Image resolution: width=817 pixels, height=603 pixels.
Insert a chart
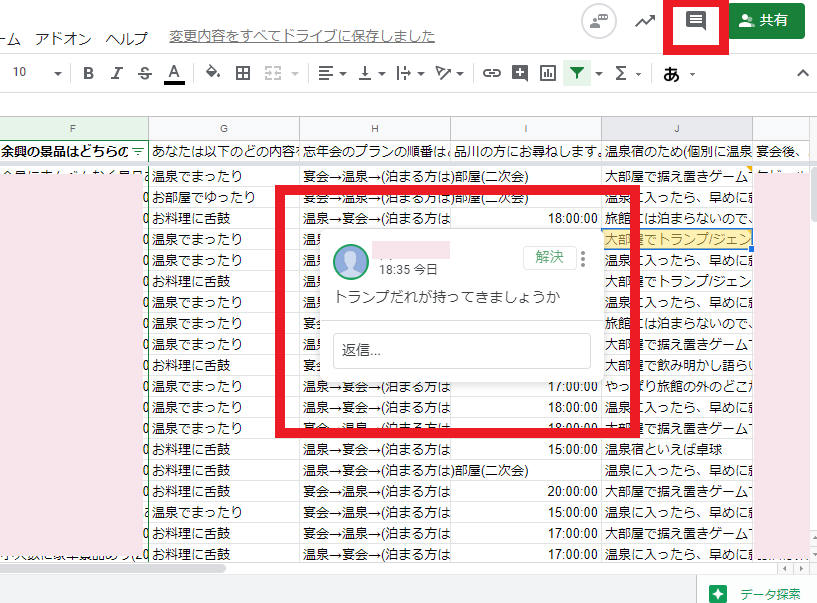point(548,73)
